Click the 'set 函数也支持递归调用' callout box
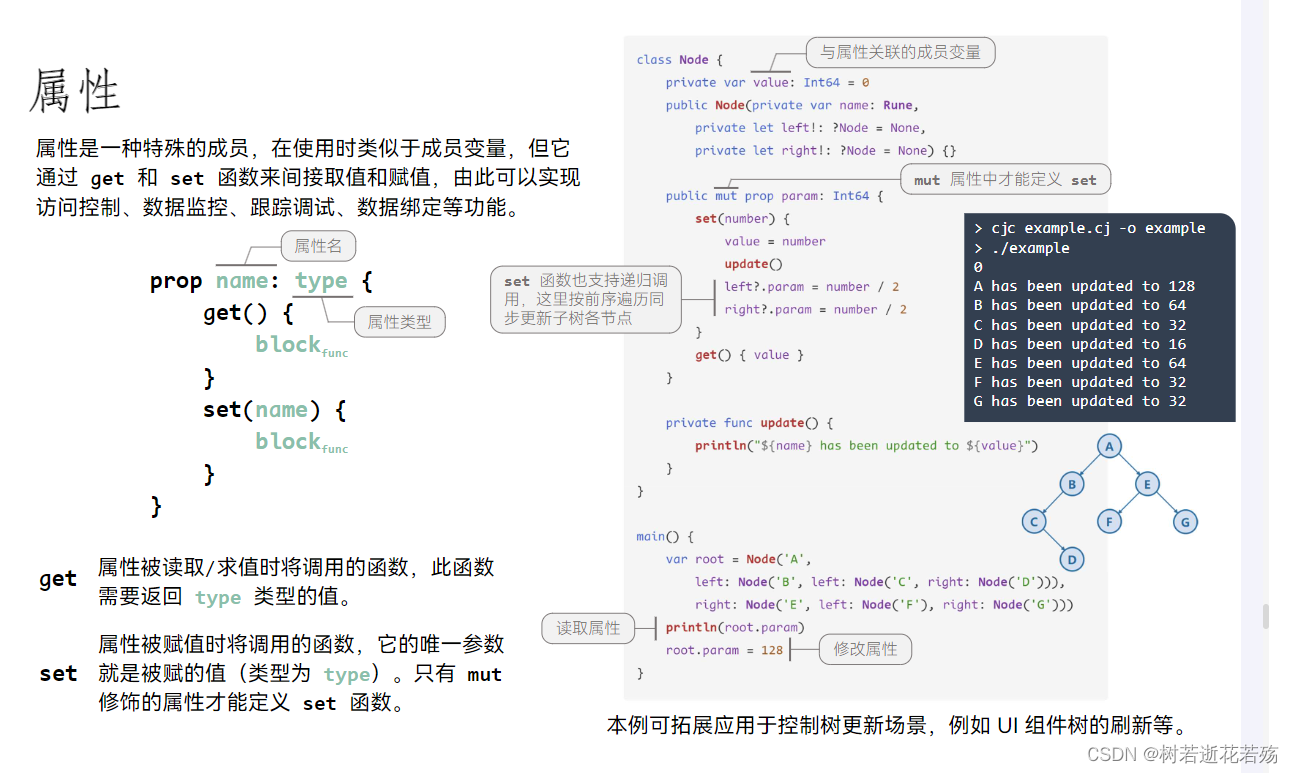 [x=586, y=299]
